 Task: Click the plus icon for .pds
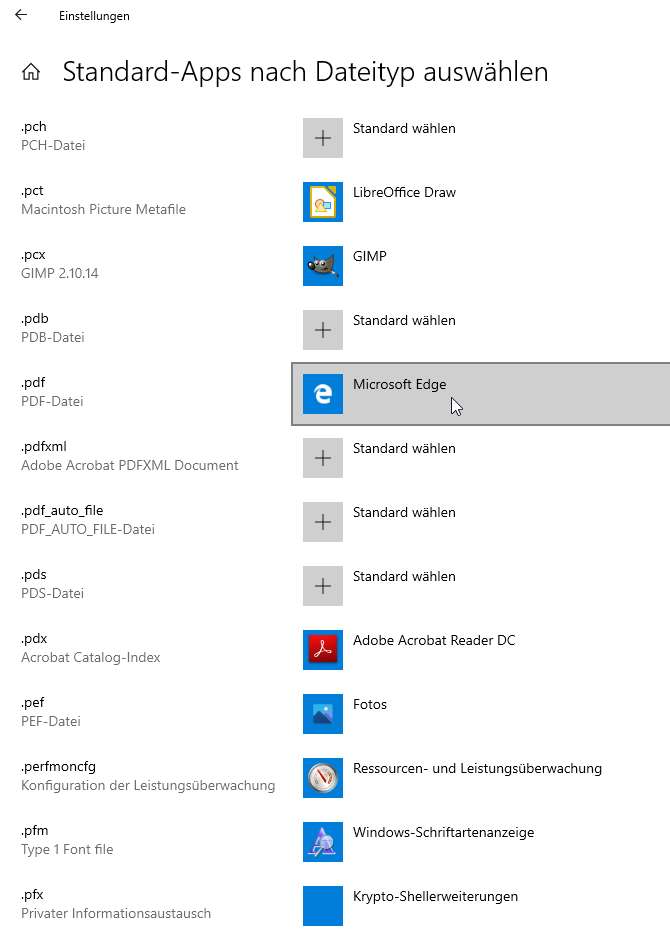pos(323,586)
